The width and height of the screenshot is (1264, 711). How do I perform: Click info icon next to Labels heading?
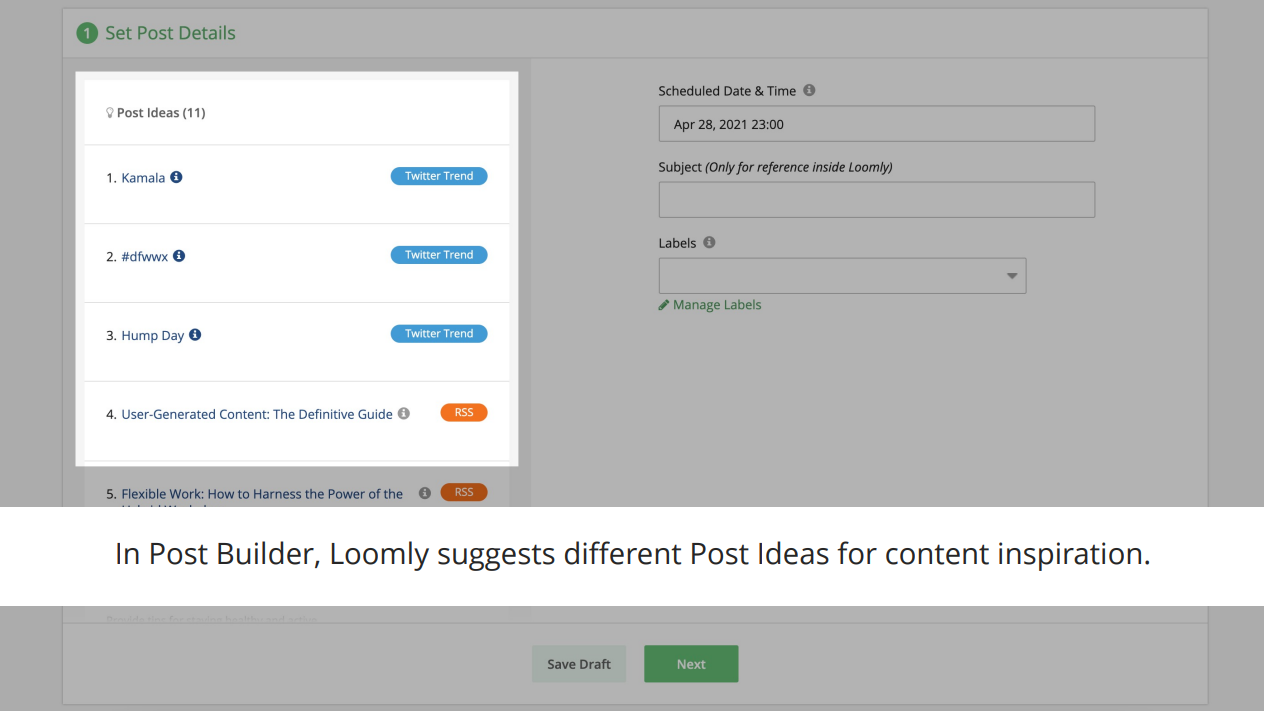coord(709,242)
